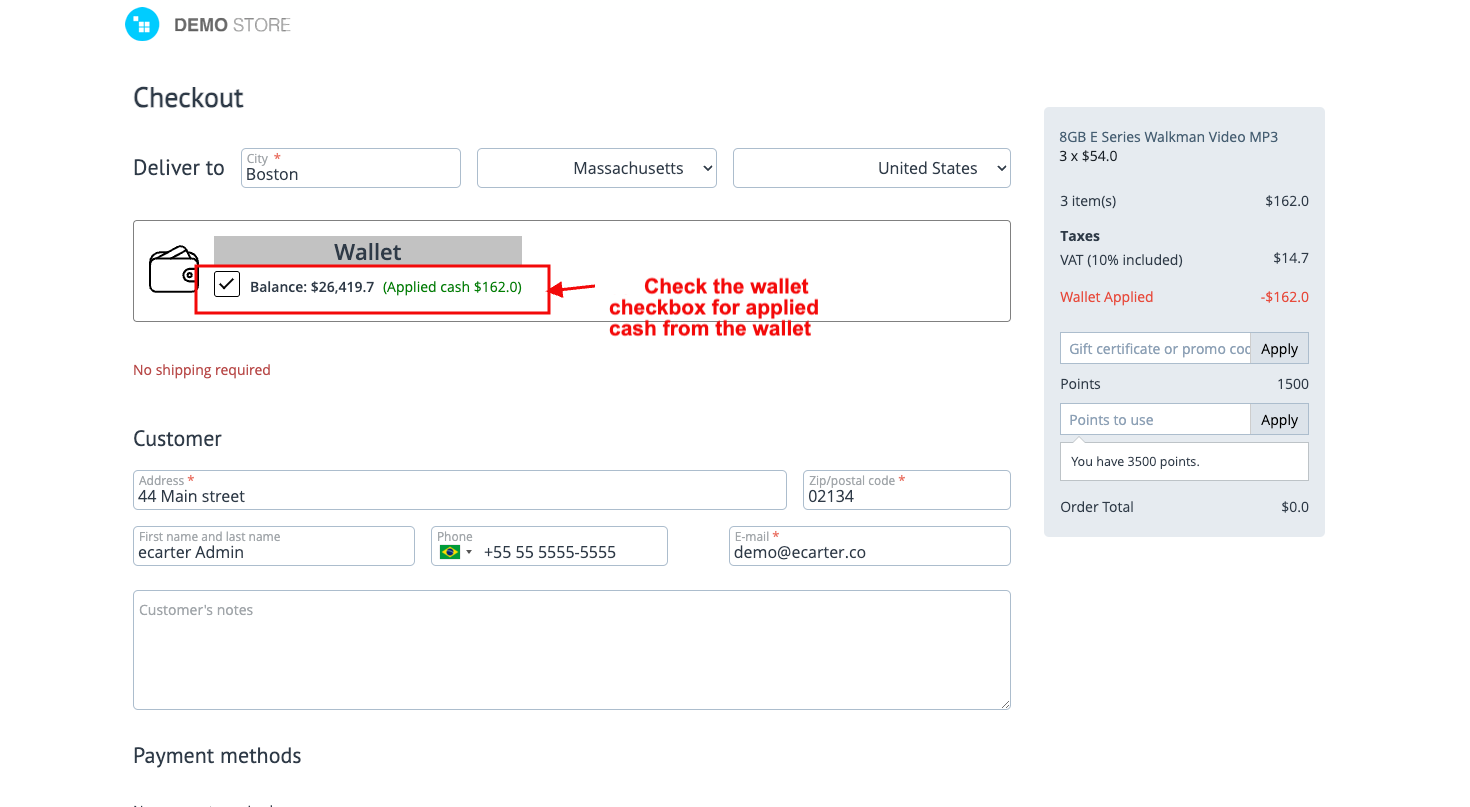Apply the gift certificate or promo code
1470x807 pixels.
[x=1278, y=349]
